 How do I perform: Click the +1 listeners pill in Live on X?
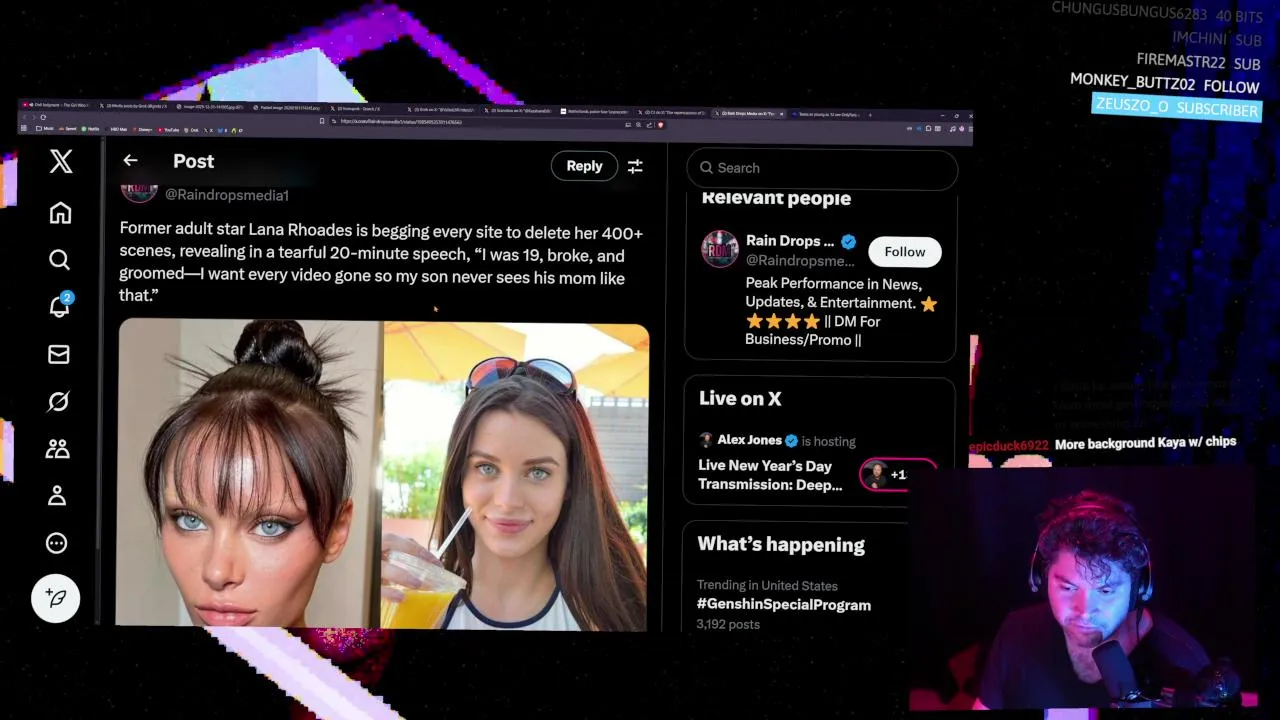tap(898, 475)
